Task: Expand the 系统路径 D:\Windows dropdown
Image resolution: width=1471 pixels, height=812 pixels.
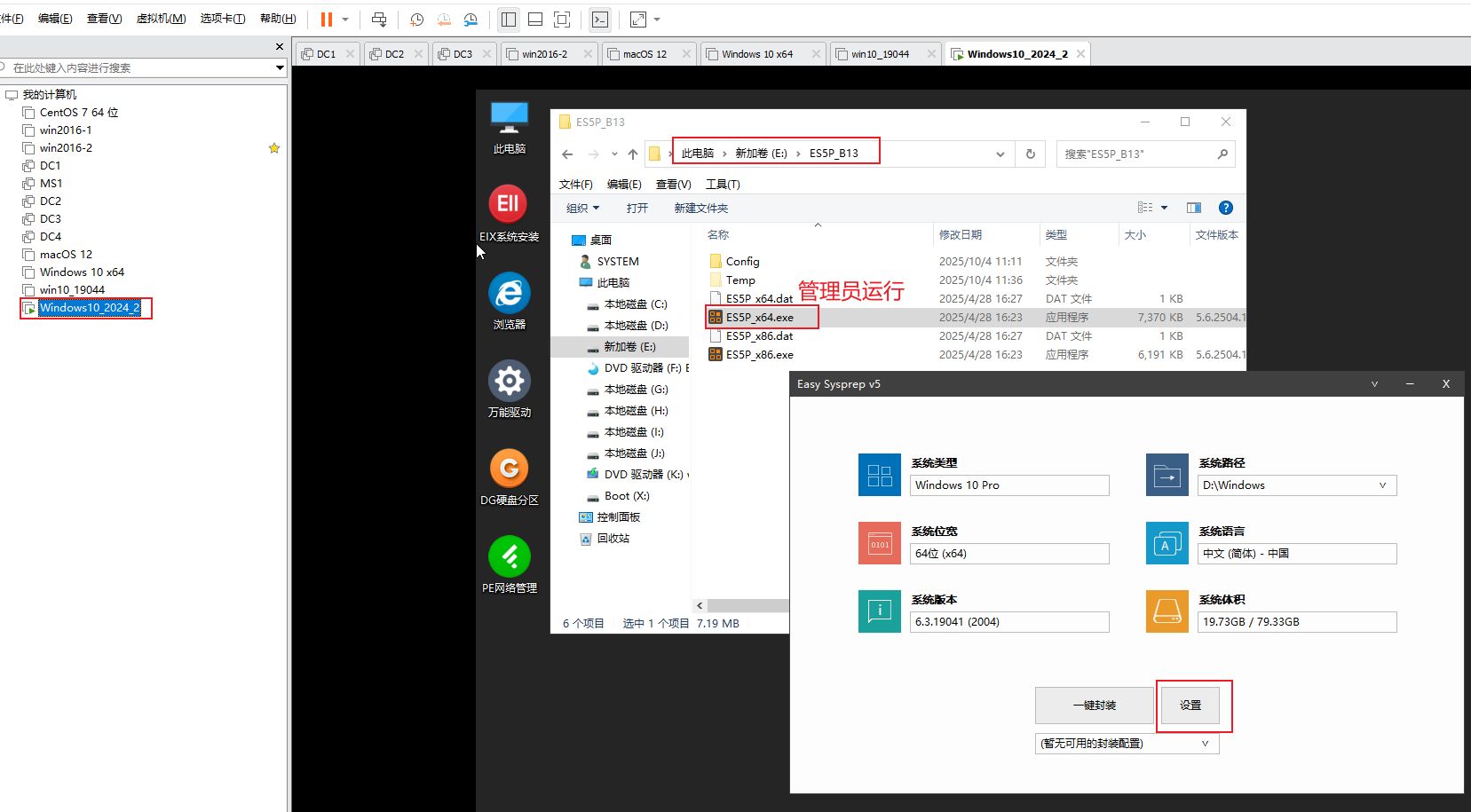Action: click(1382, 485)
